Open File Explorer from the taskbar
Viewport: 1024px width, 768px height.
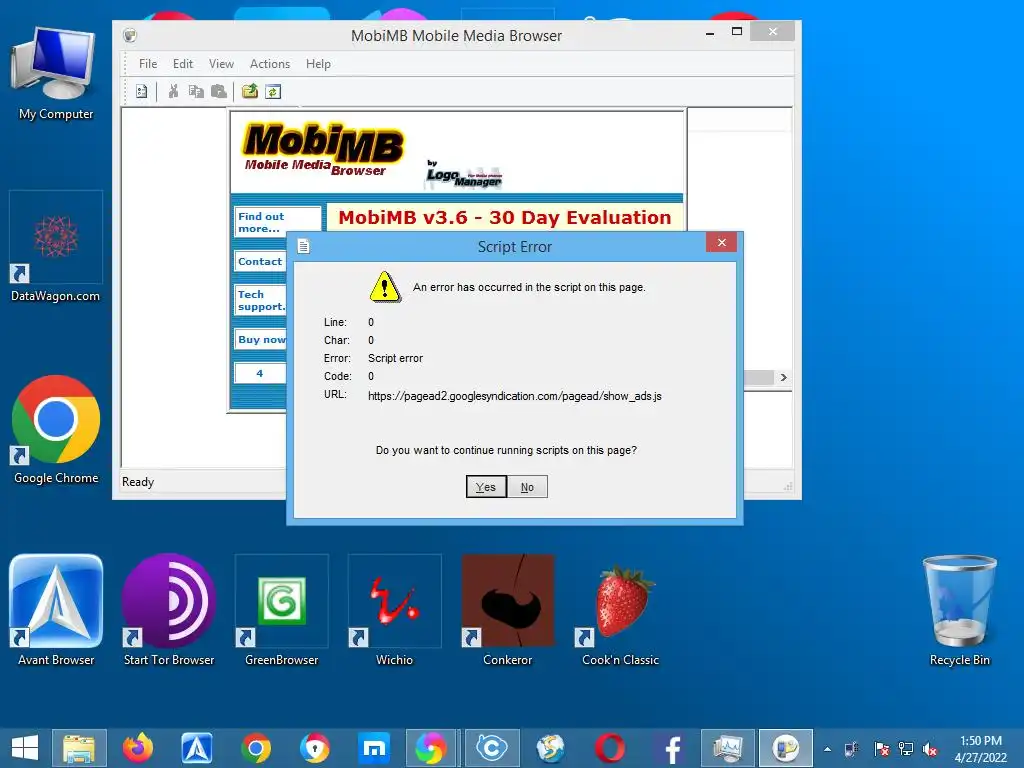pyautogui.click(x=79, y=748)
